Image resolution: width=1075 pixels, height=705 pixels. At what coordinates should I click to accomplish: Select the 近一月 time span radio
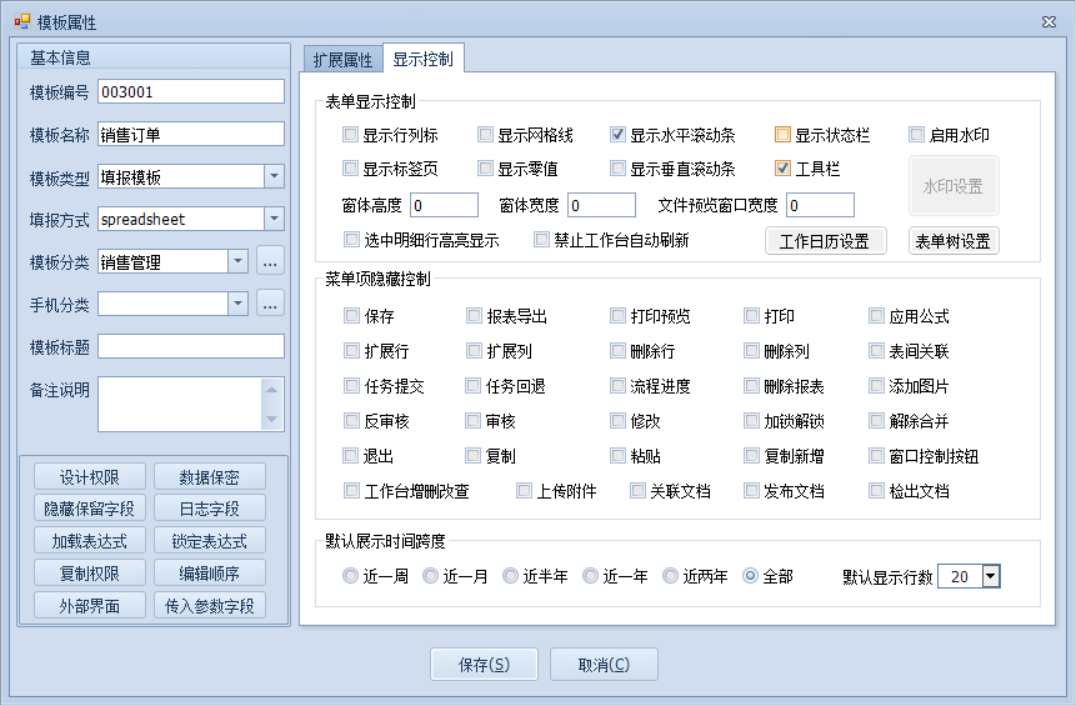point(430,576)
